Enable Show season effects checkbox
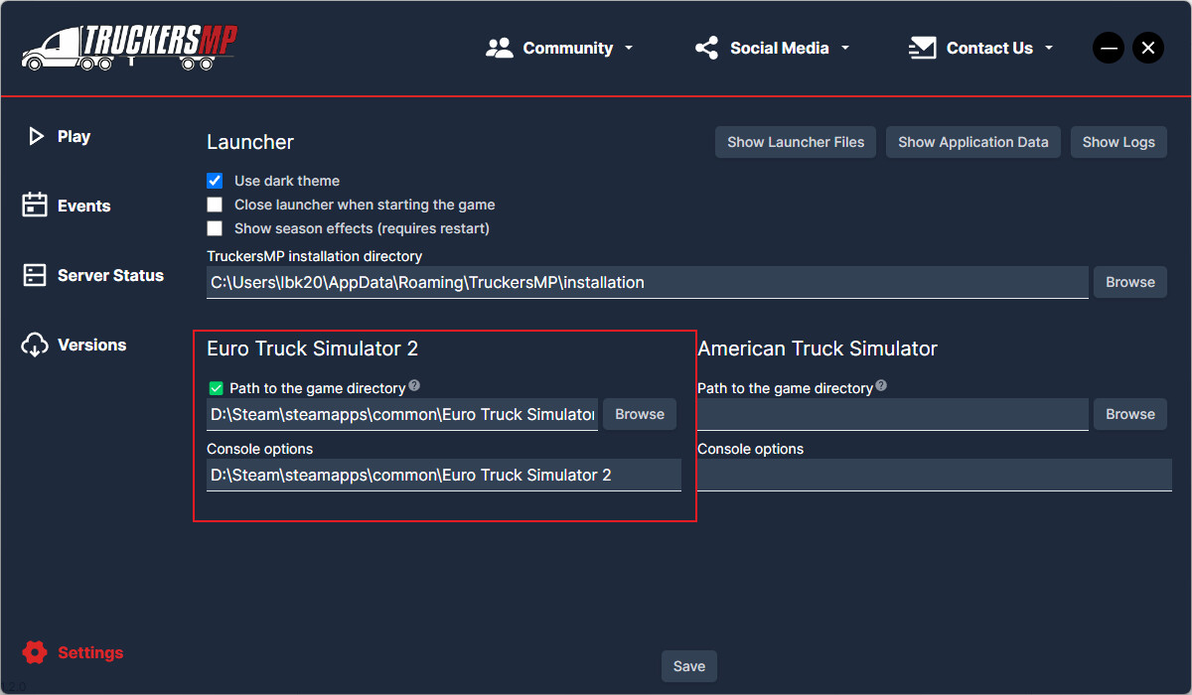 [214, 228]
